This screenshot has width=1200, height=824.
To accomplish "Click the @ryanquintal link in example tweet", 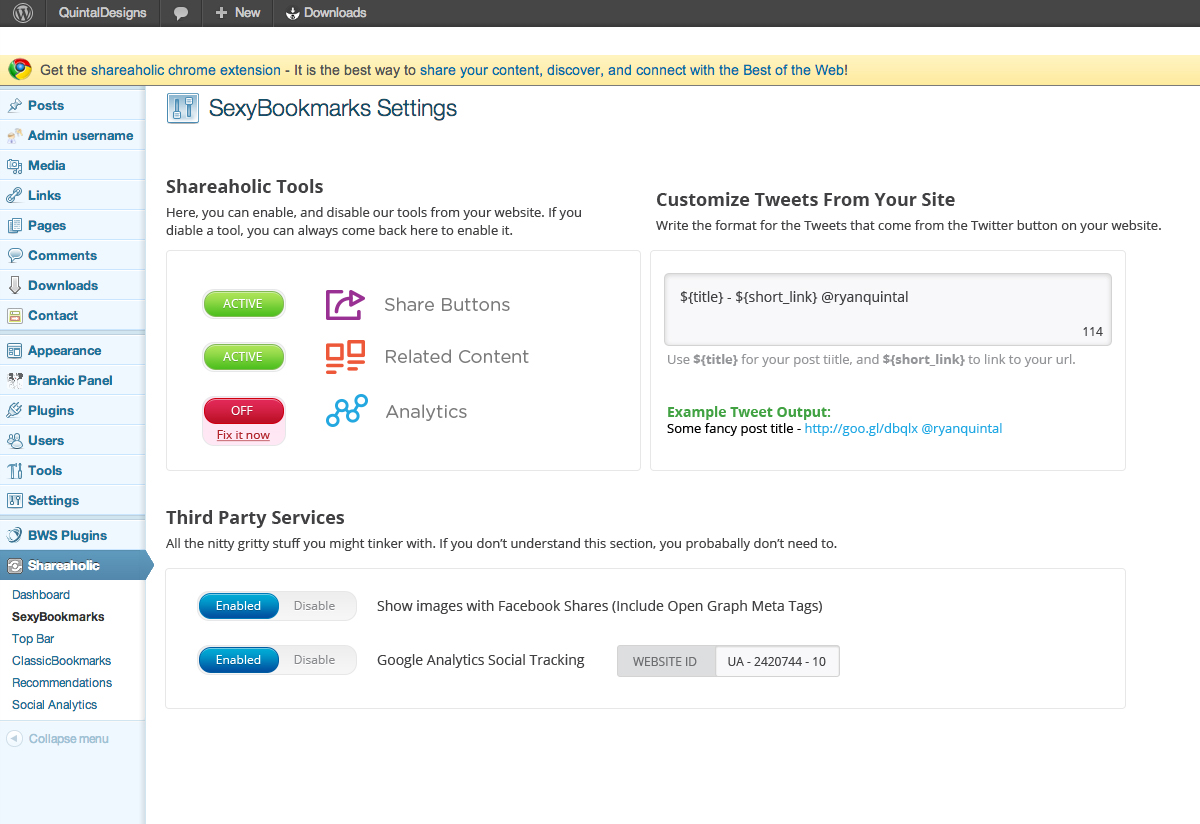I will [962, 428].
